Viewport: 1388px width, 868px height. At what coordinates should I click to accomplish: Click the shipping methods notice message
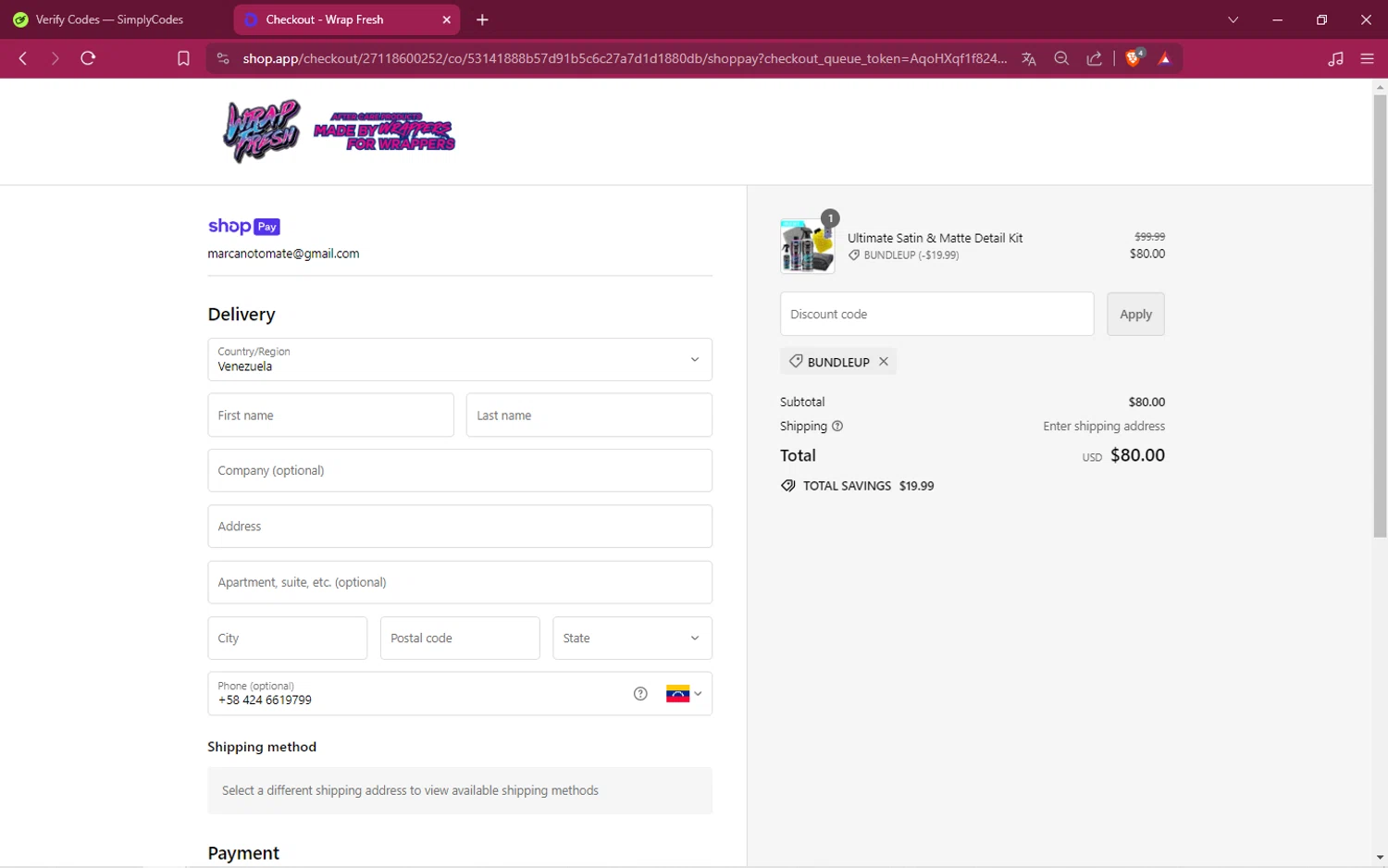460,790
